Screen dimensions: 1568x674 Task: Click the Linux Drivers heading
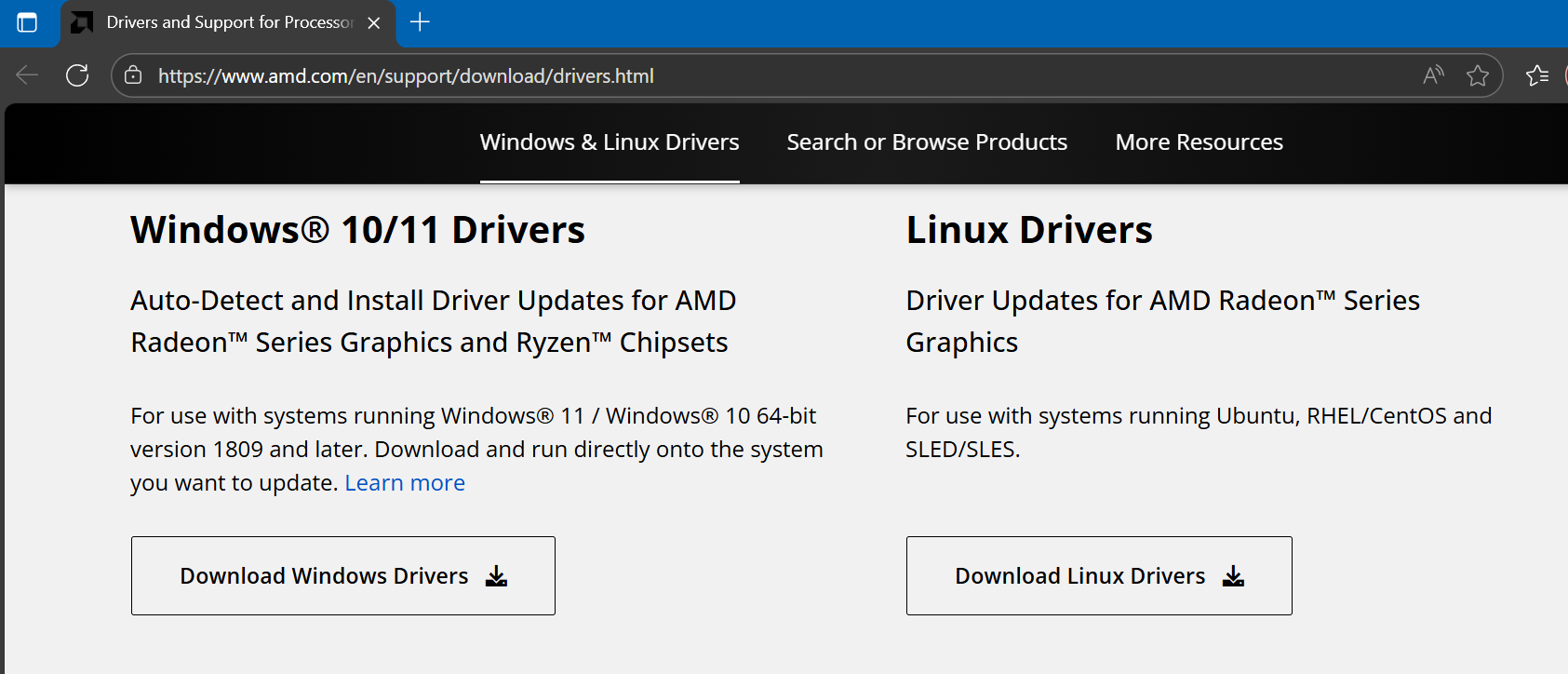1029,230
